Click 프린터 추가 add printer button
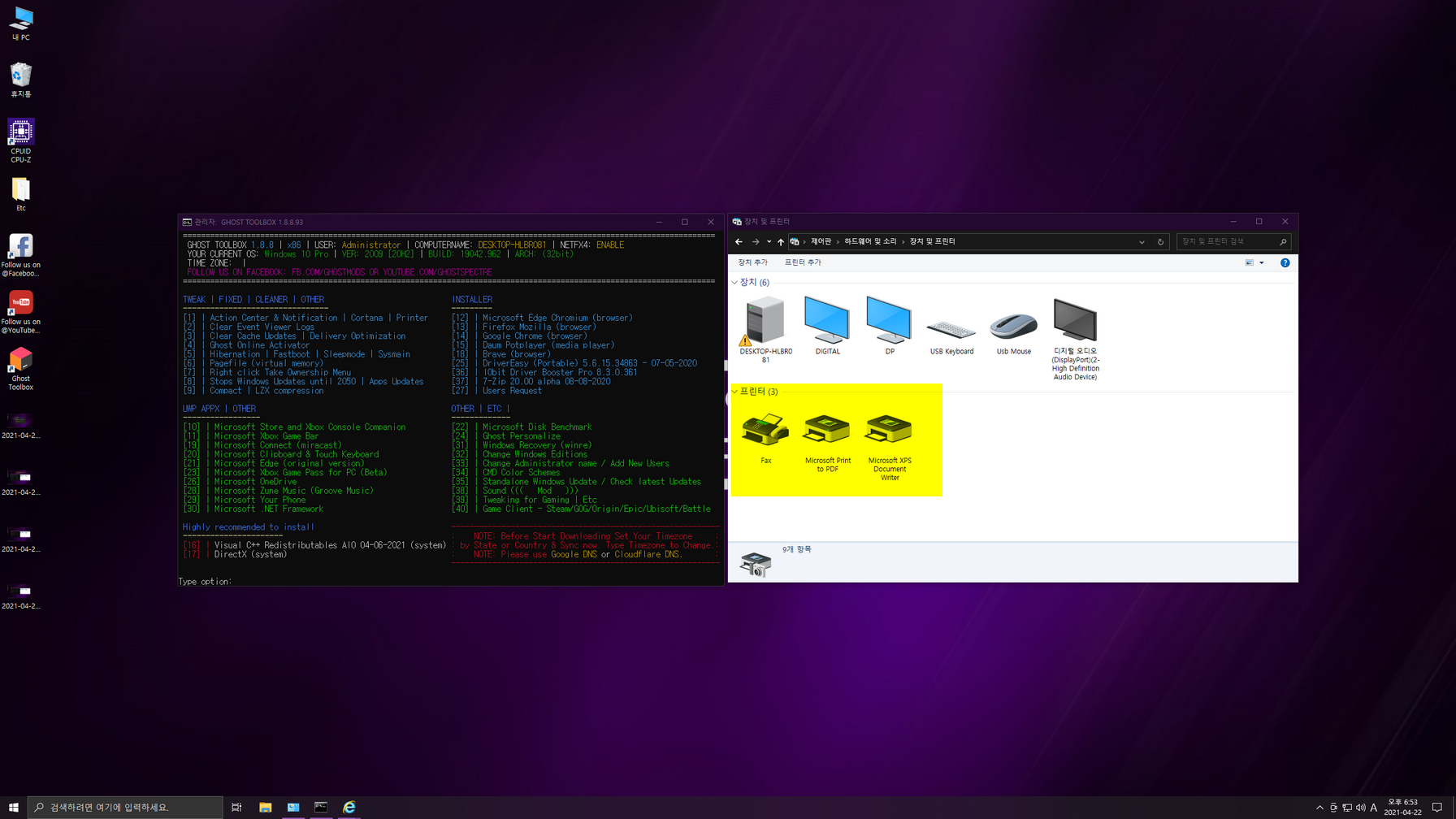This screenshot has width=1456, height=819. pos(803,262)
